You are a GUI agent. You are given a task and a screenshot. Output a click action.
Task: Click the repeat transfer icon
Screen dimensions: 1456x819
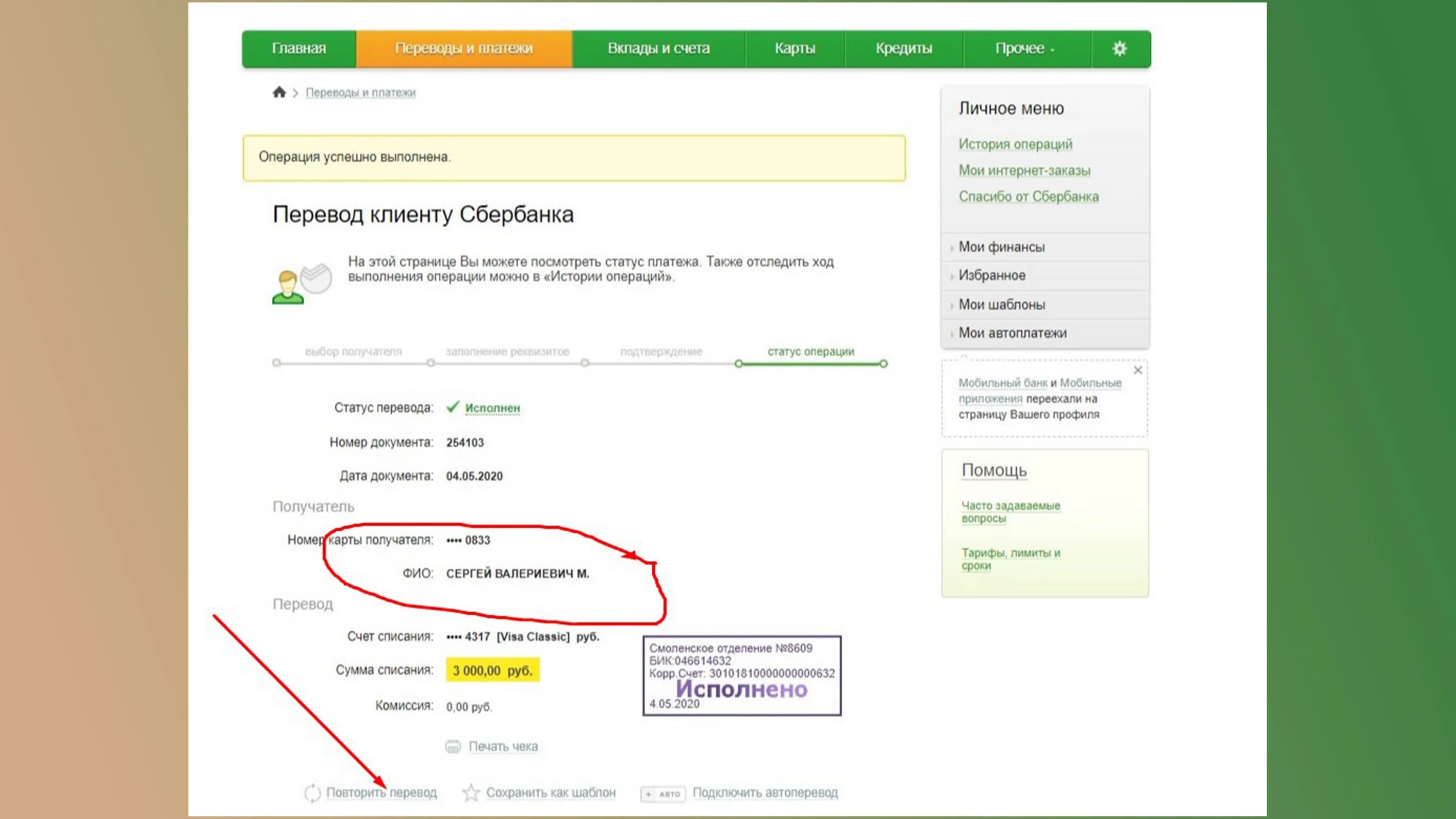pos(310,792)
